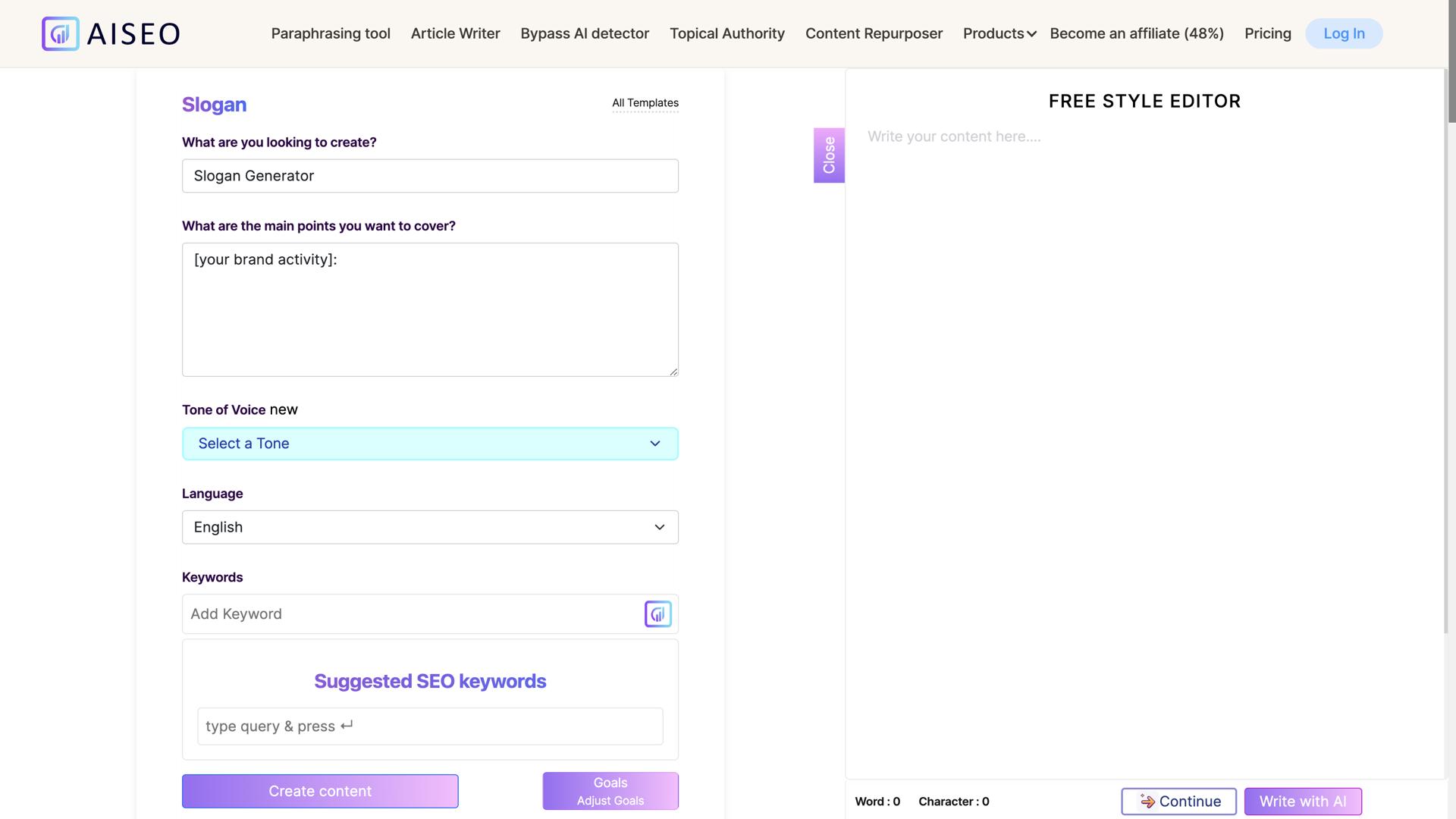Screen dimensions: 1456x819
Task: Open Bypass AI detector link
Action: coord(585,34)
